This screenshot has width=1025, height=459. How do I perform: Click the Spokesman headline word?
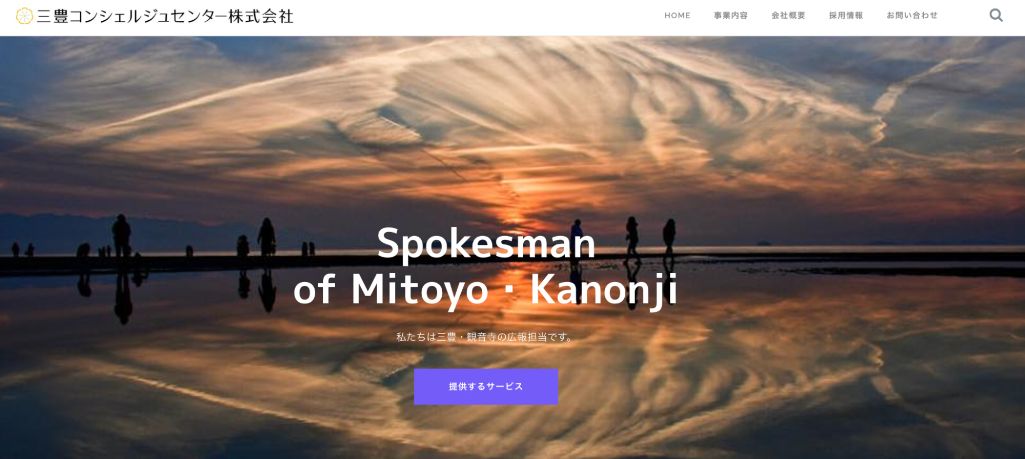pyautogui.click(x=486, y=243)
